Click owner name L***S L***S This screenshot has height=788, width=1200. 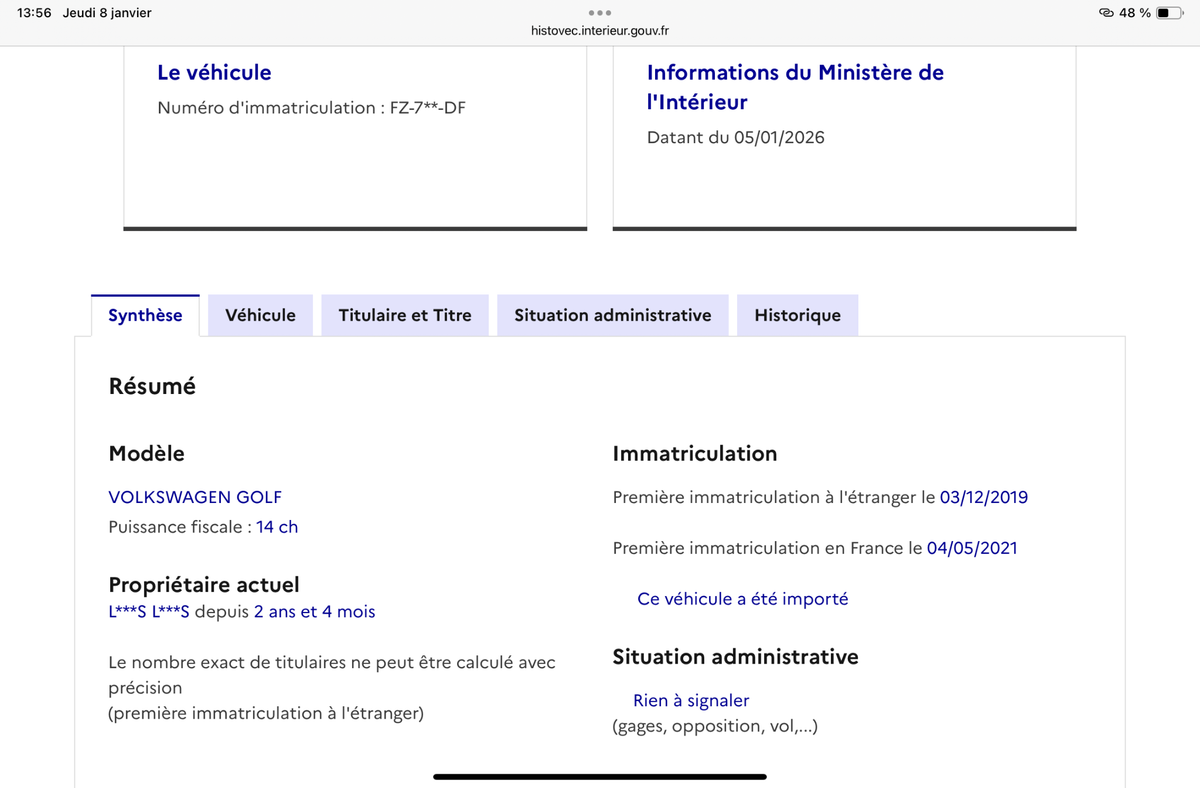(x=149, y=611)
